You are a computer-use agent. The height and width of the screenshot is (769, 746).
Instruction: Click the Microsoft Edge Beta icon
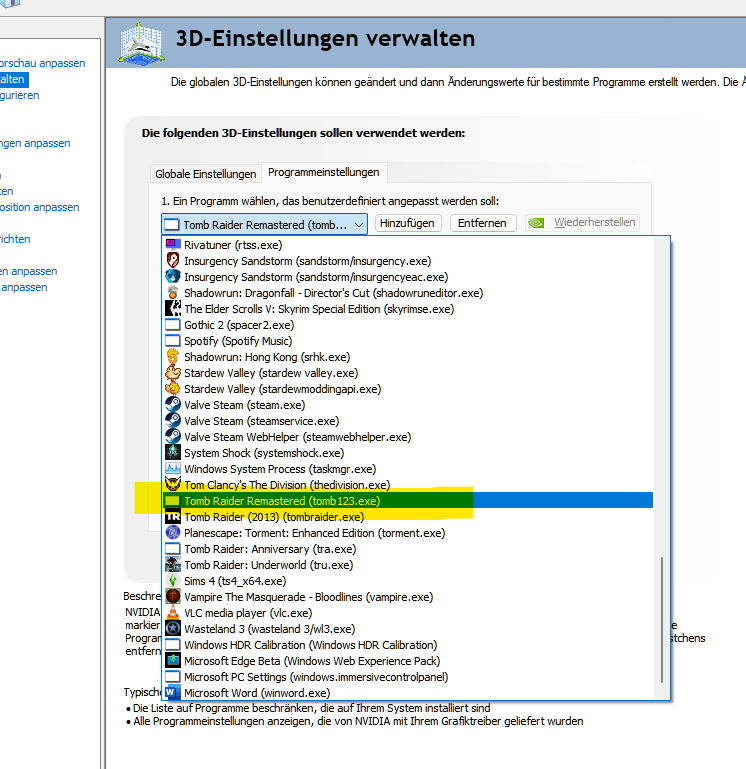173,661
